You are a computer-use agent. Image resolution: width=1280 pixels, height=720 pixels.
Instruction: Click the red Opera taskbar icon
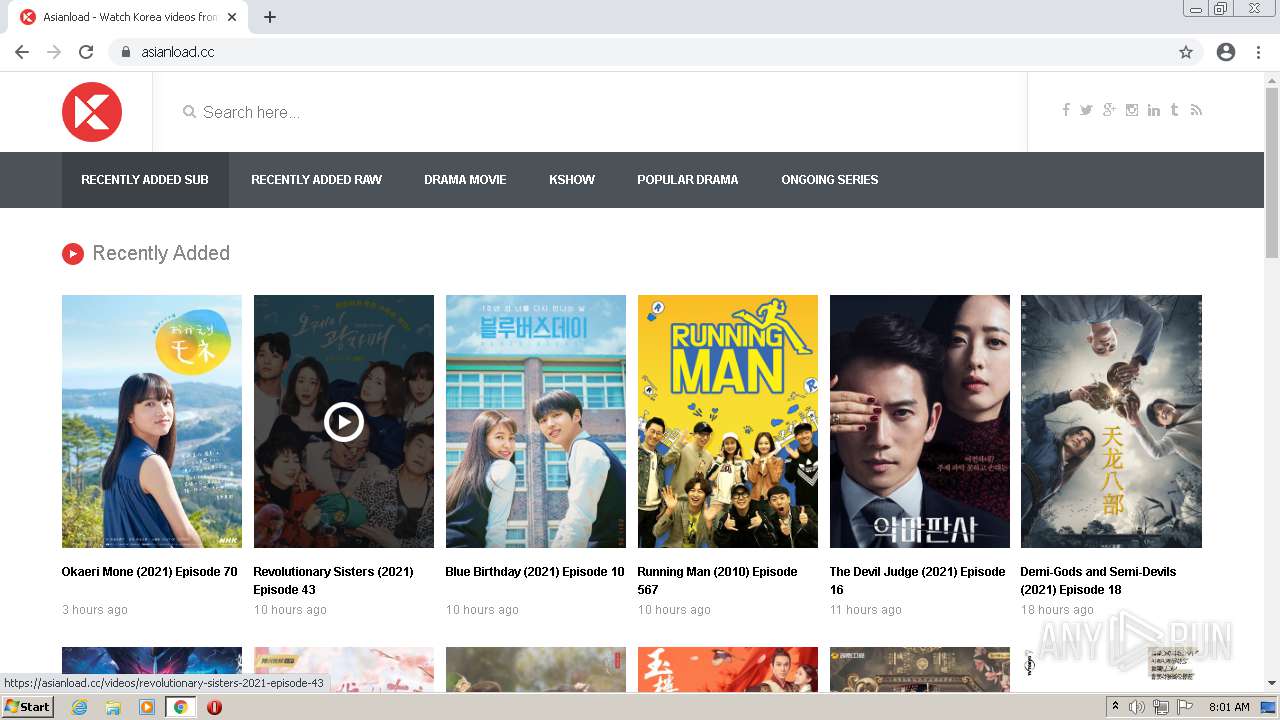[214, 707]
